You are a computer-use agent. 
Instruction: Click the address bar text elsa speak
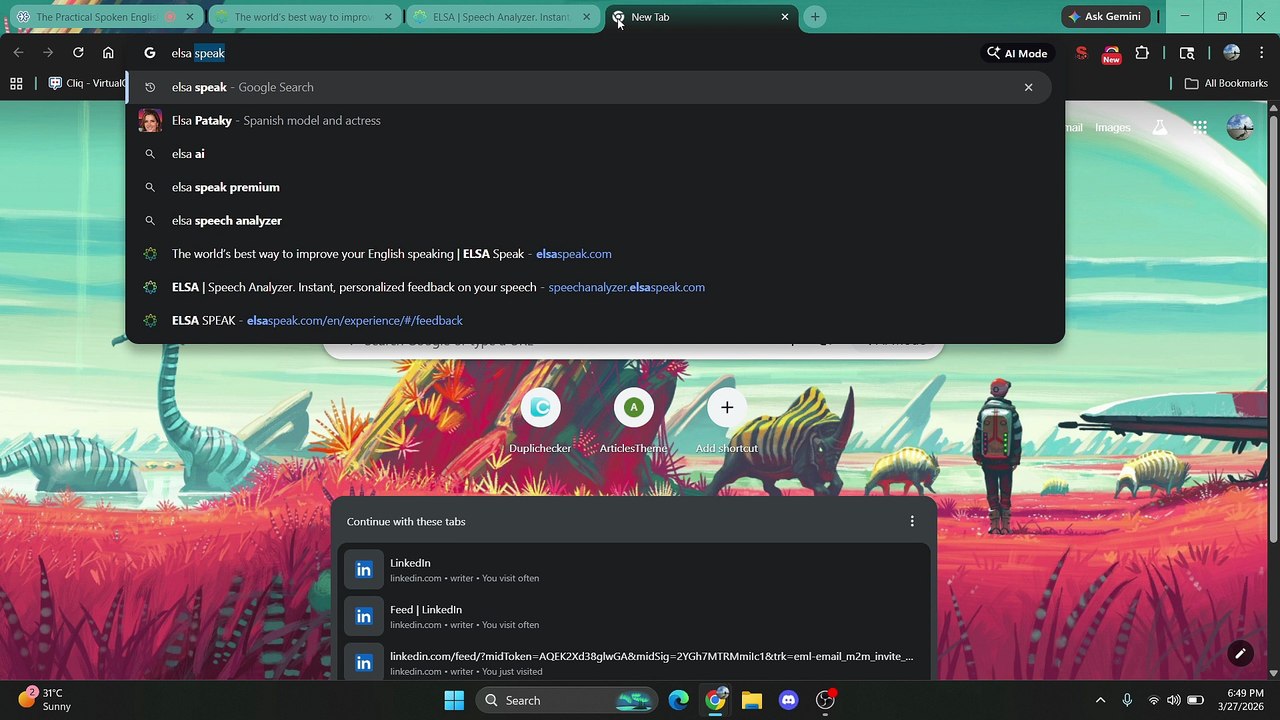click(x=198, y=53)
